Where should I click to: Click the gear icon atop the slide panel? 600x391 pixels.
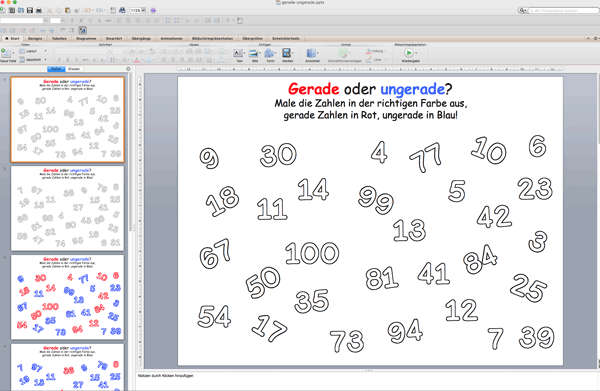pos(128,69)
